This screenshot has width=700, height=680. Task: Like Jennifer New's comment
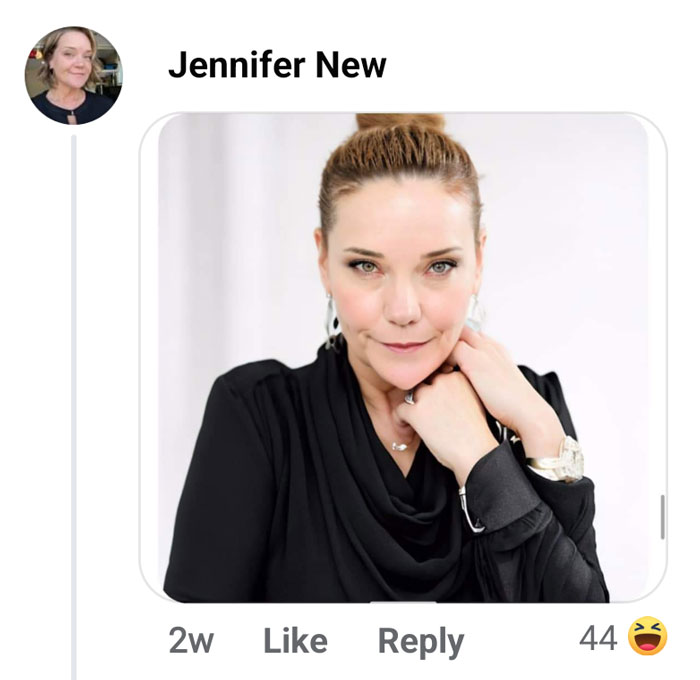click(295, 641)
